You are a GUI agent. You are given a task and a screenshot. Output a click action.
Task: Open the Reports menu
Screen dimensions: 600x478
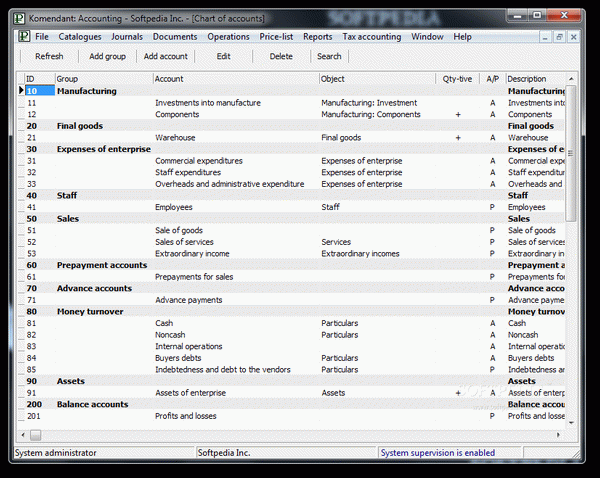(318, 37)
